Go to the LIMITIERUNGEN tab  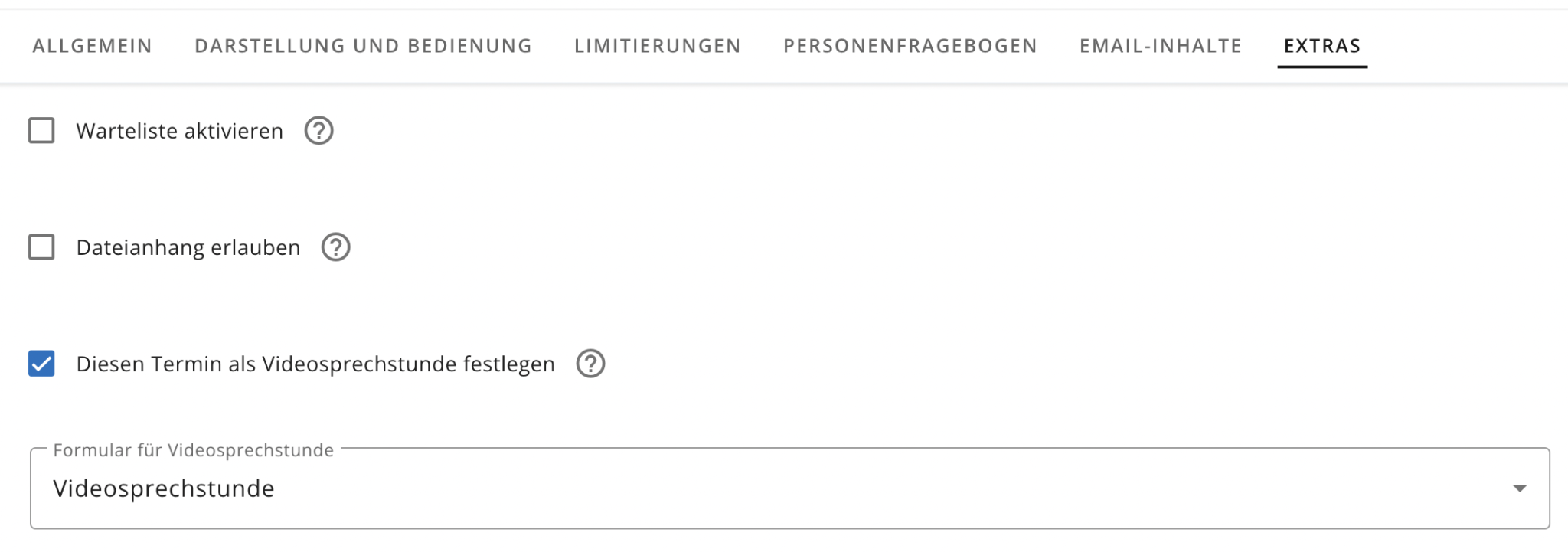657,46
